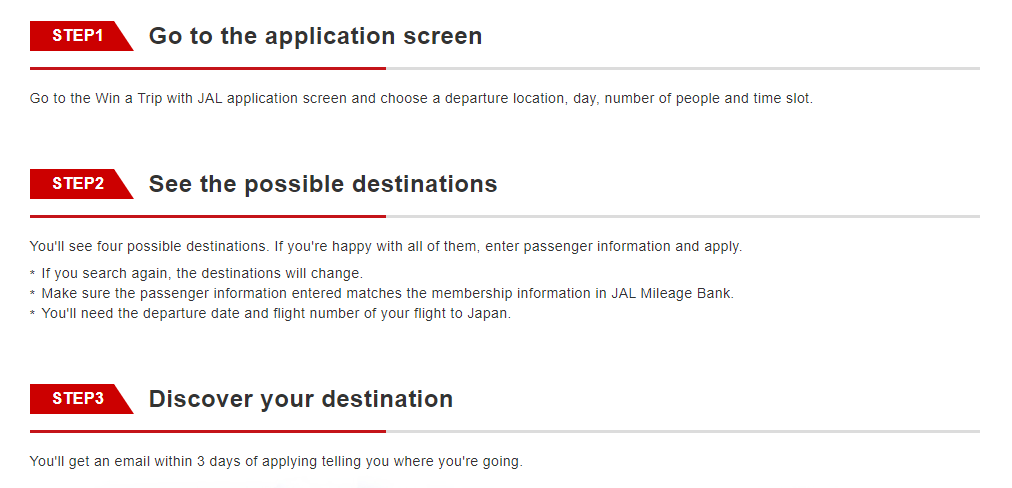Screen dimensions: 1012x488
Task: Click the asterisk before 'If you search again'
Action: (x=33, y=274)
